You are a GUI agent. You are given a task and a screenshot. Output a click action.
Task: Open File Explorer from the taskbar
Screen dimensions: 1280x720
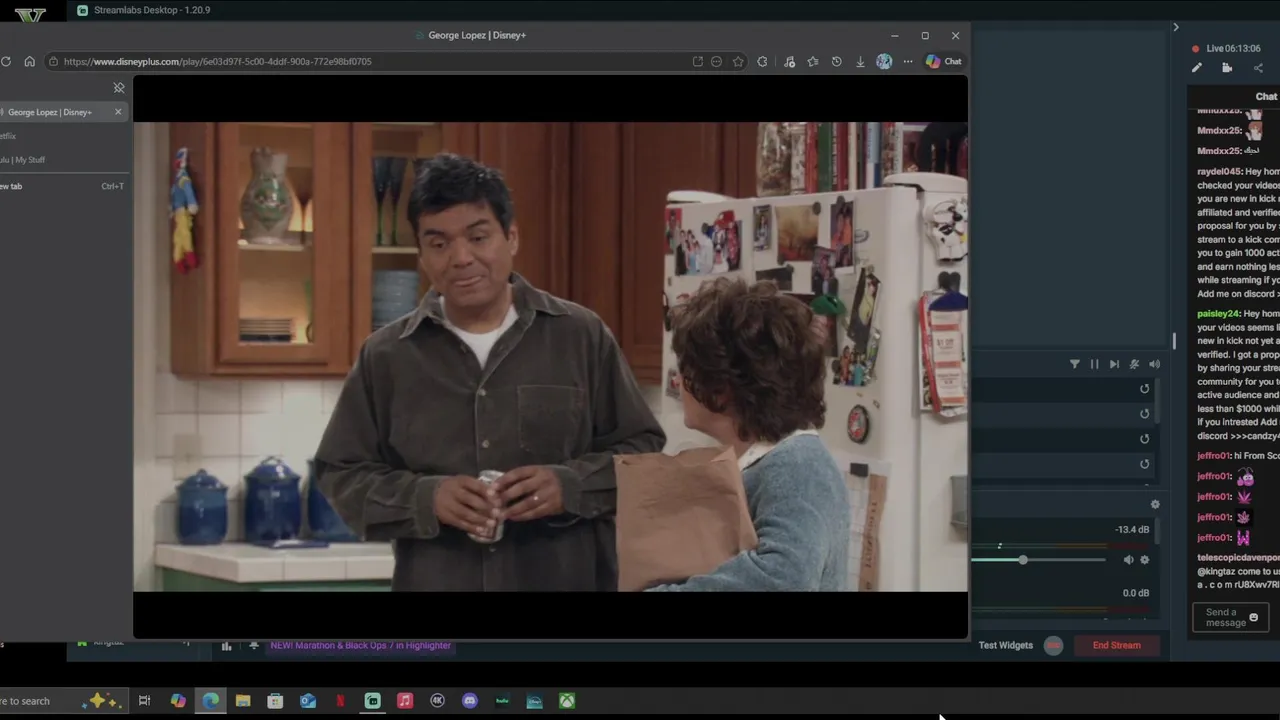[x=243, y=701]
